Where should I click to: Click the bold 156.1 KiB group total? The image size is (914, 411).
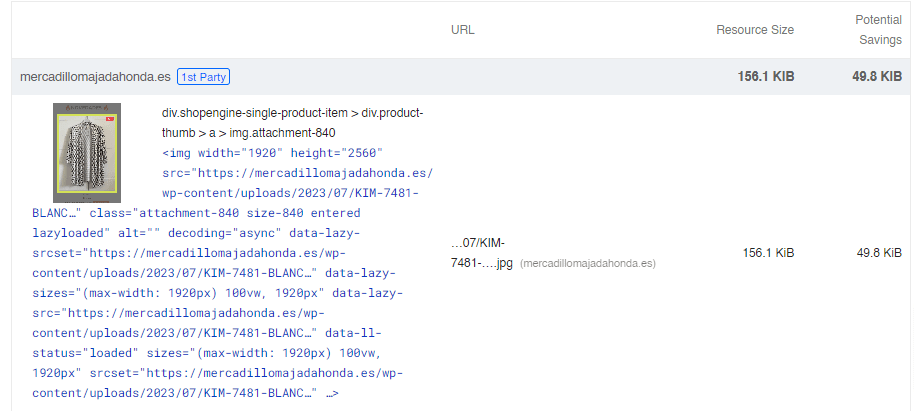765,77
